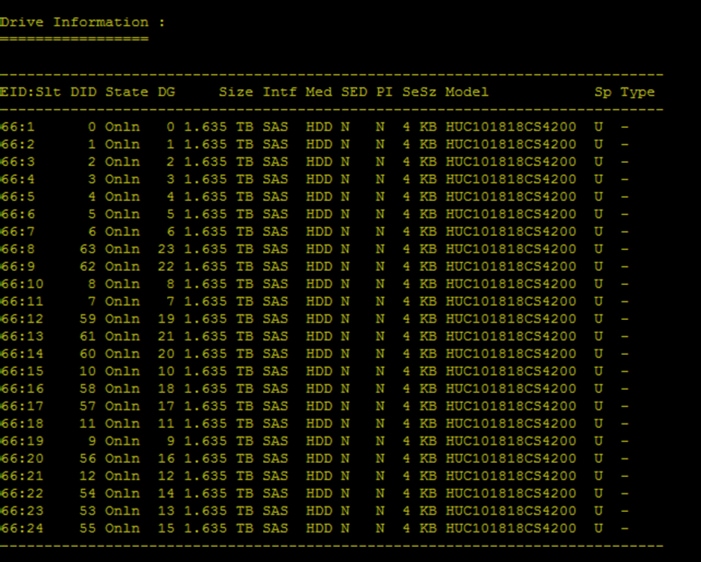Select slot entry '66:24'
This screenshot has width=701, height=562.
coord(21,528)
